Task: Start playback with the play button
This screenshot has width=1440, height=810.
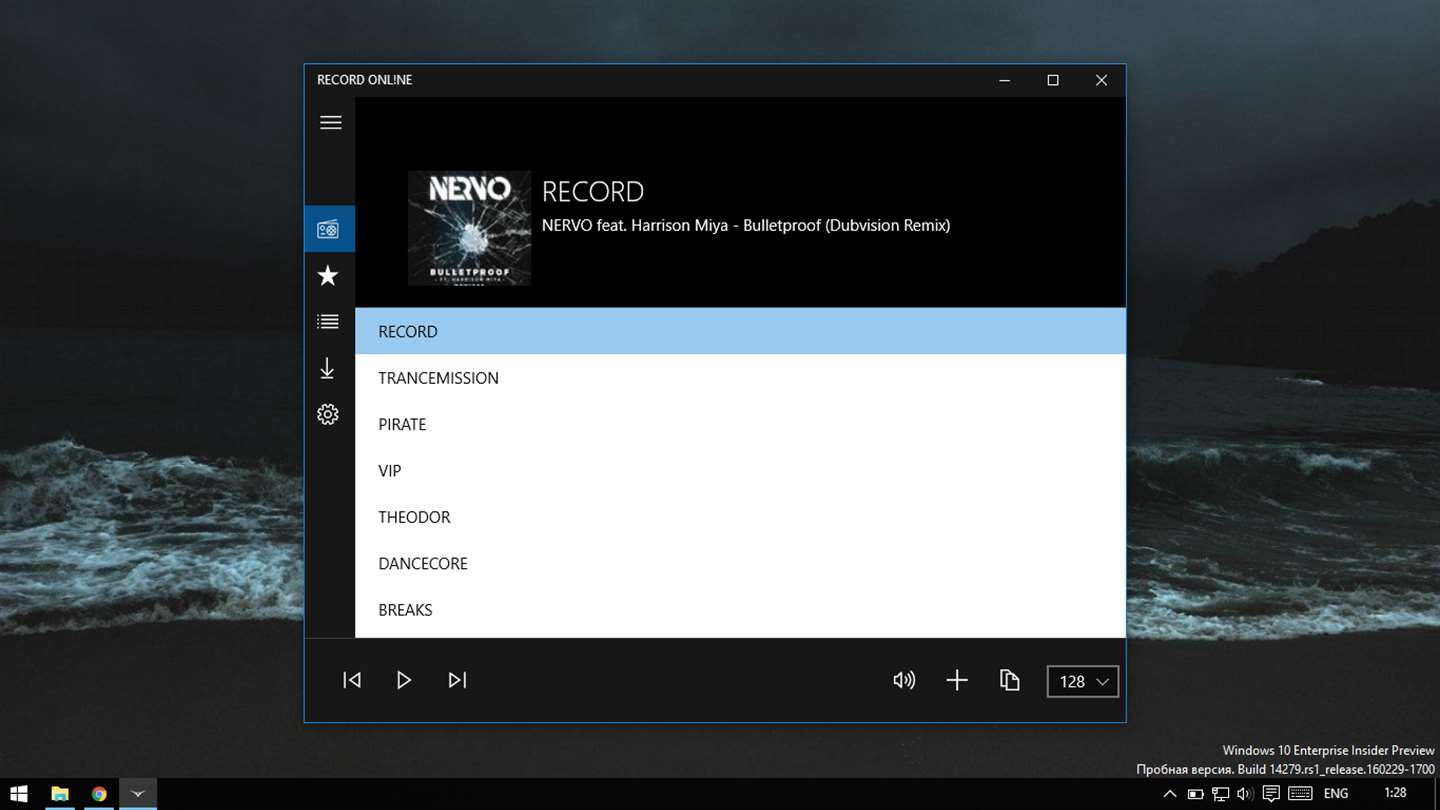Action: pyautogui.click(x=404, y=680)
